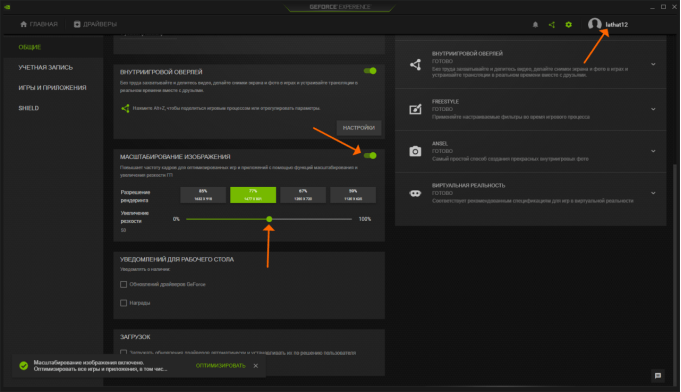This screenshot has height=392, width=681.
Task: Select ОБЩИЕ in the sidebar
Action: coord(30,47)
